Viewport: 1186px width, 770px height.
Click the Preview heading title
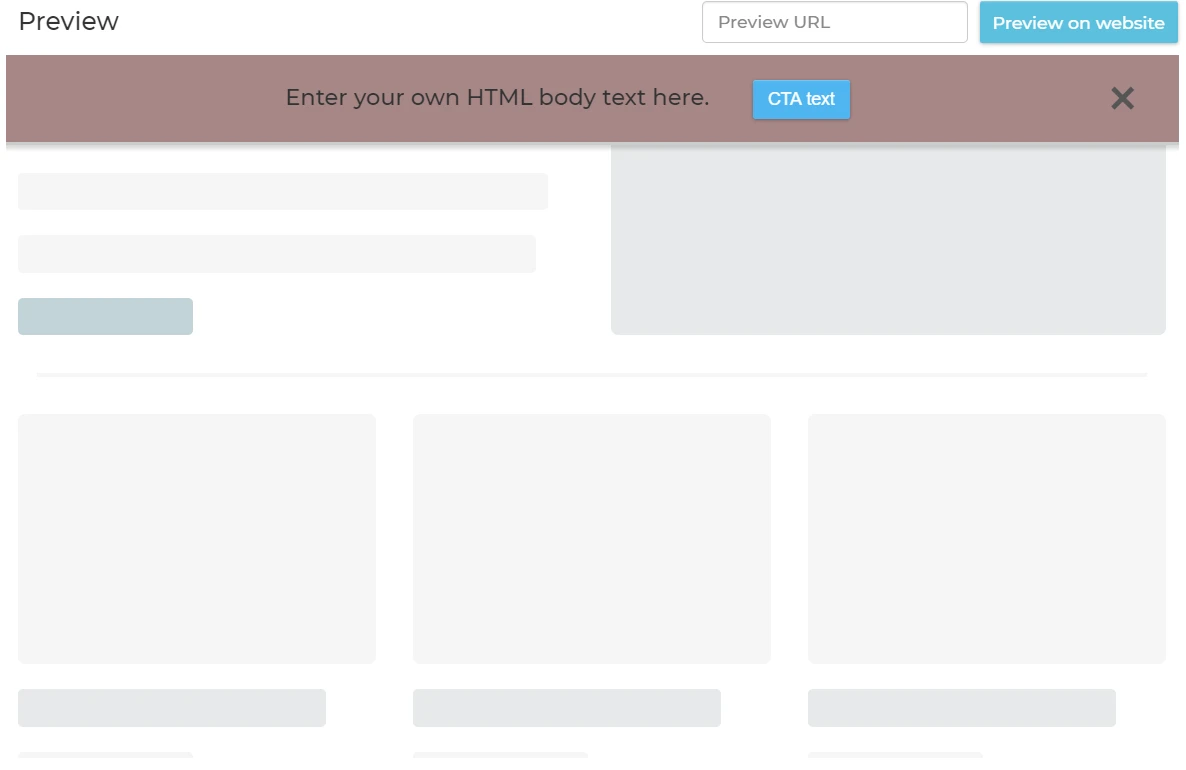click(69, 21)
